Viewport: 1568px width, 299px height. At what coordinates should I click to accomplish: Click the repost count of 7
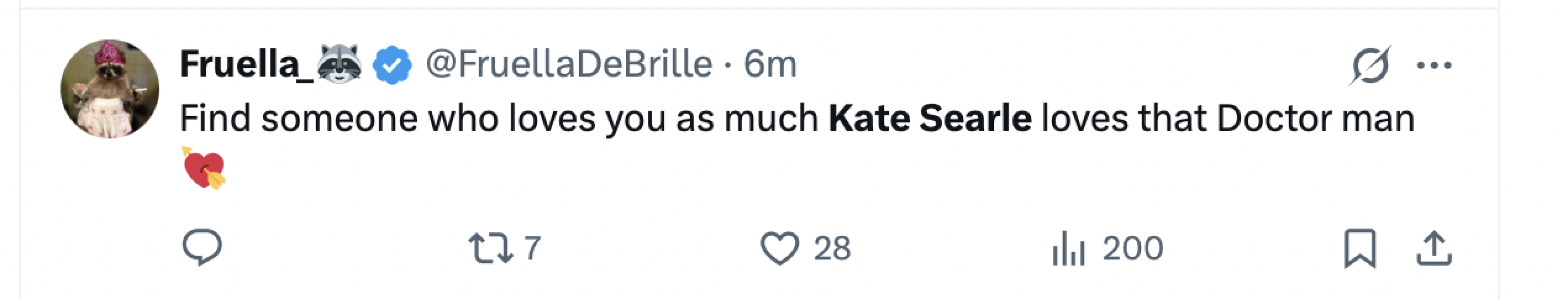pos(533,249)
